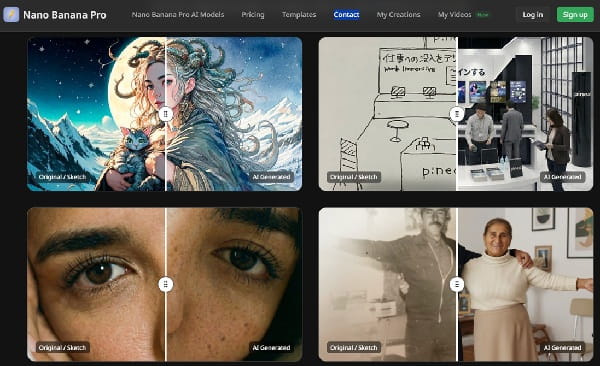Image resolution: width=600 pixels, height=366 pixels.
Task: Click the New badge beside My Videos
Action: coord(483,15)
